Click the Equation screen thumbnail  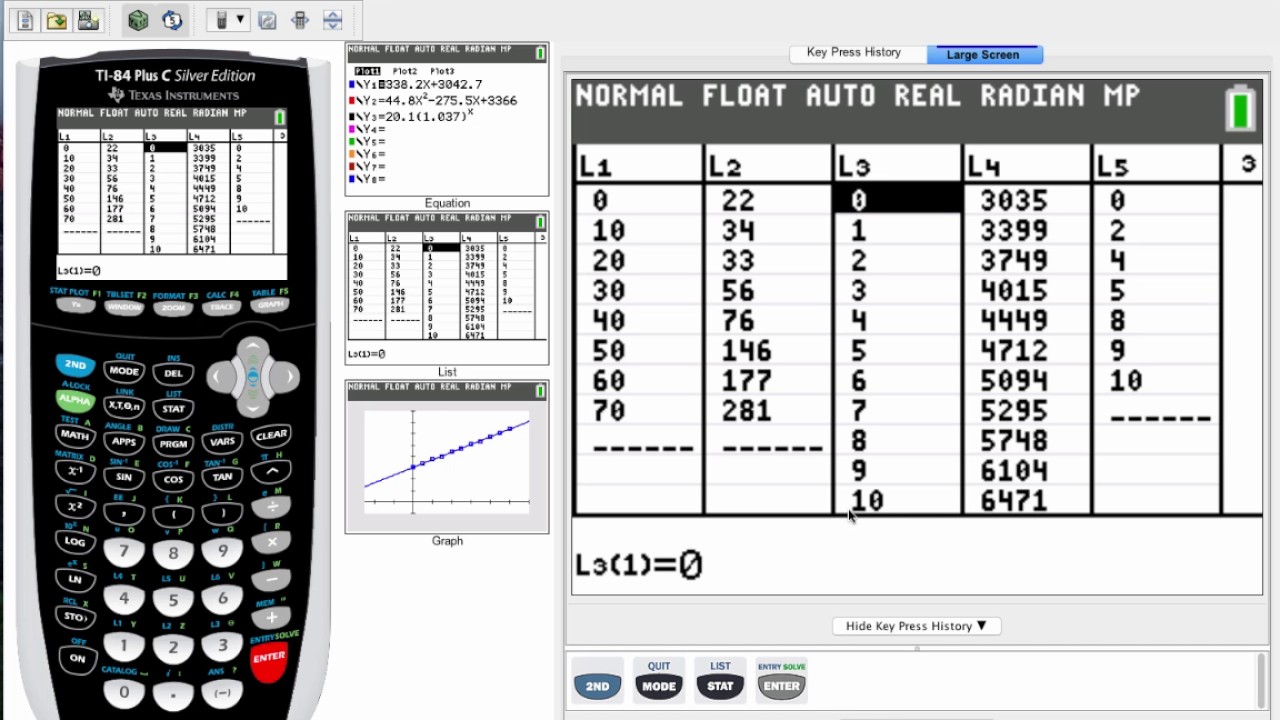(x=447, y=120)
